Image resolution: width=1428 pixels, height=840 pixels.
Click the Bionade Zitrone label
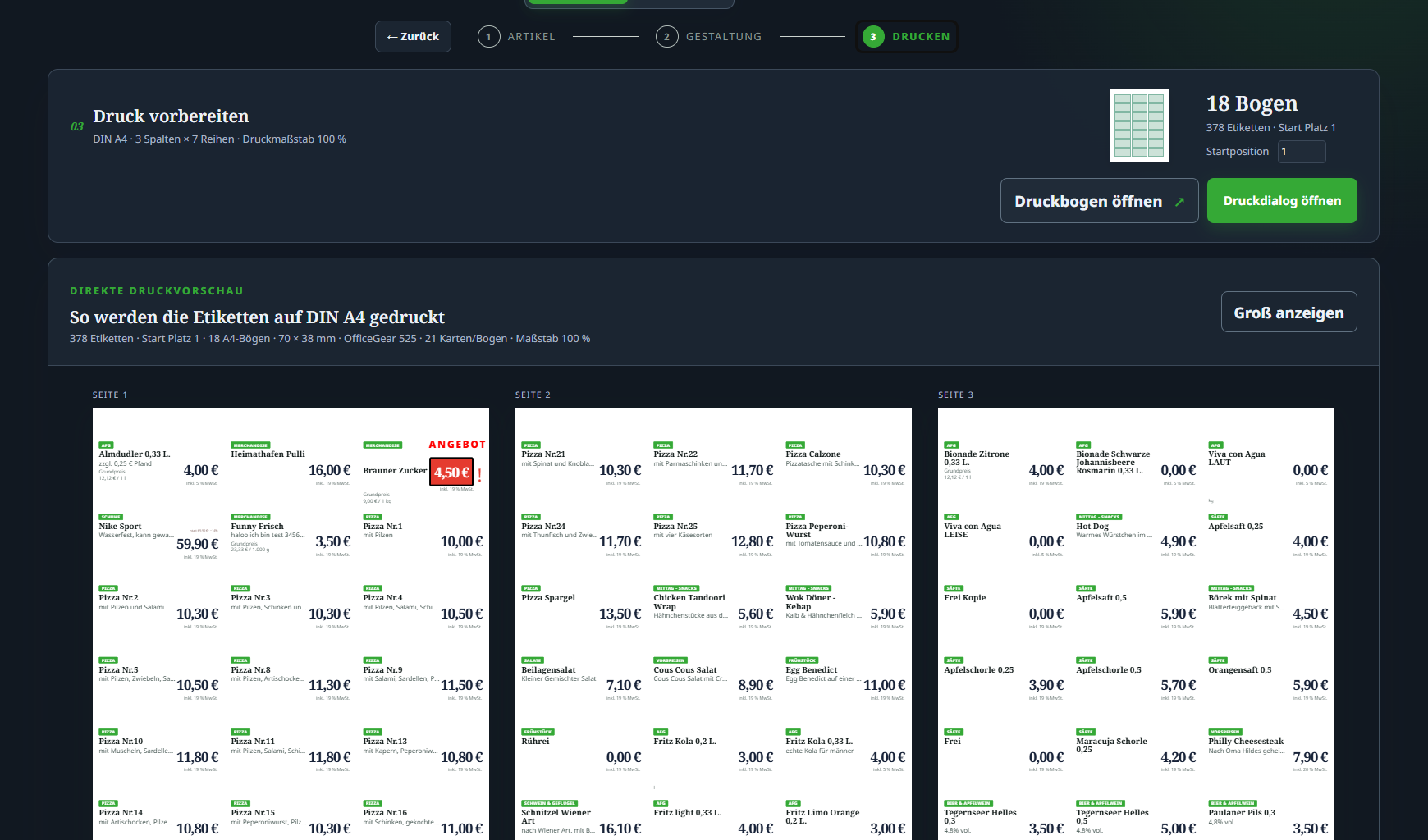[977, 458]
